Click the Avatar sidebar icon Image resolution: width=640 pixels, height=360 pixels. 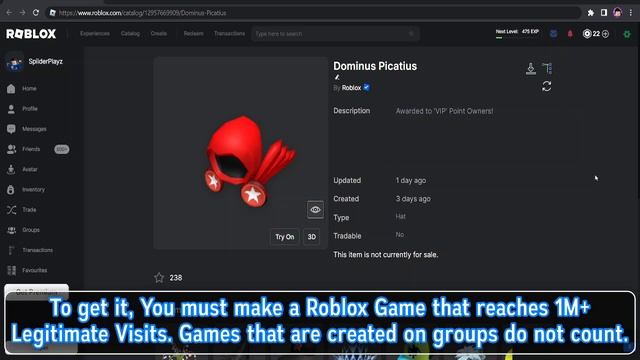11,169
